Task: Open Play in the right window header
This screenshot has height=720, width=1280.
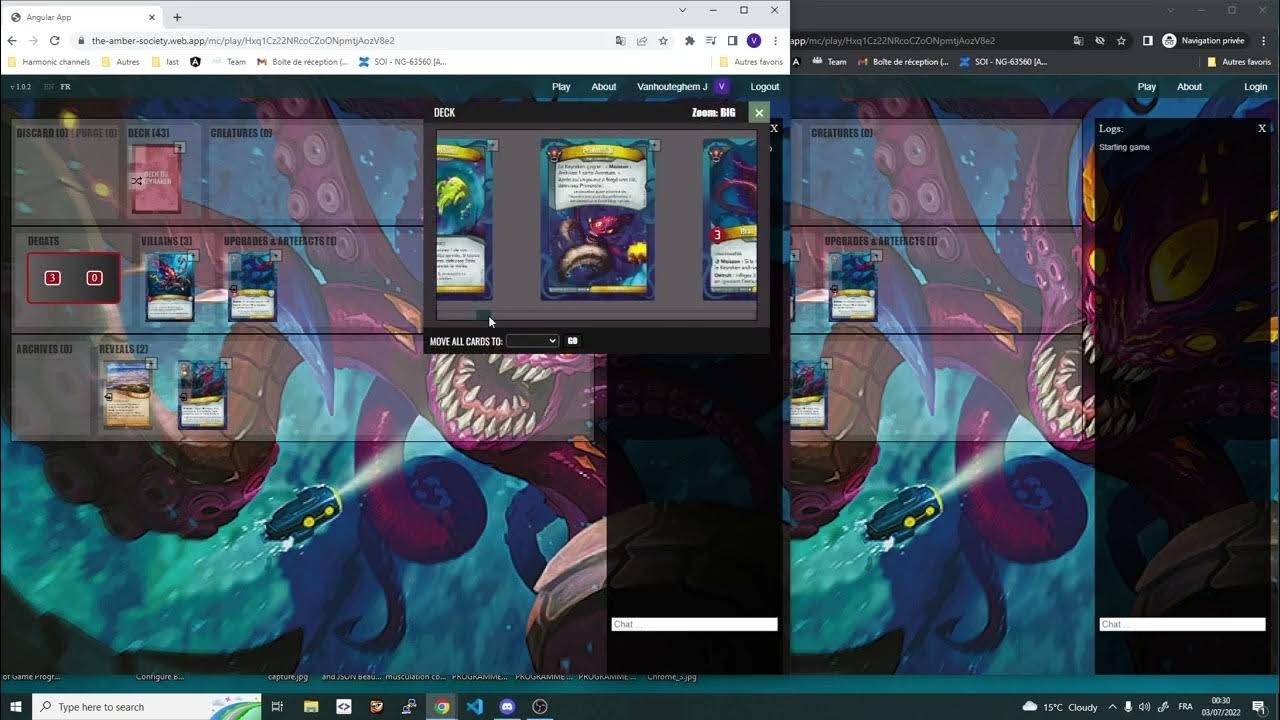Action: (1147, 87)
